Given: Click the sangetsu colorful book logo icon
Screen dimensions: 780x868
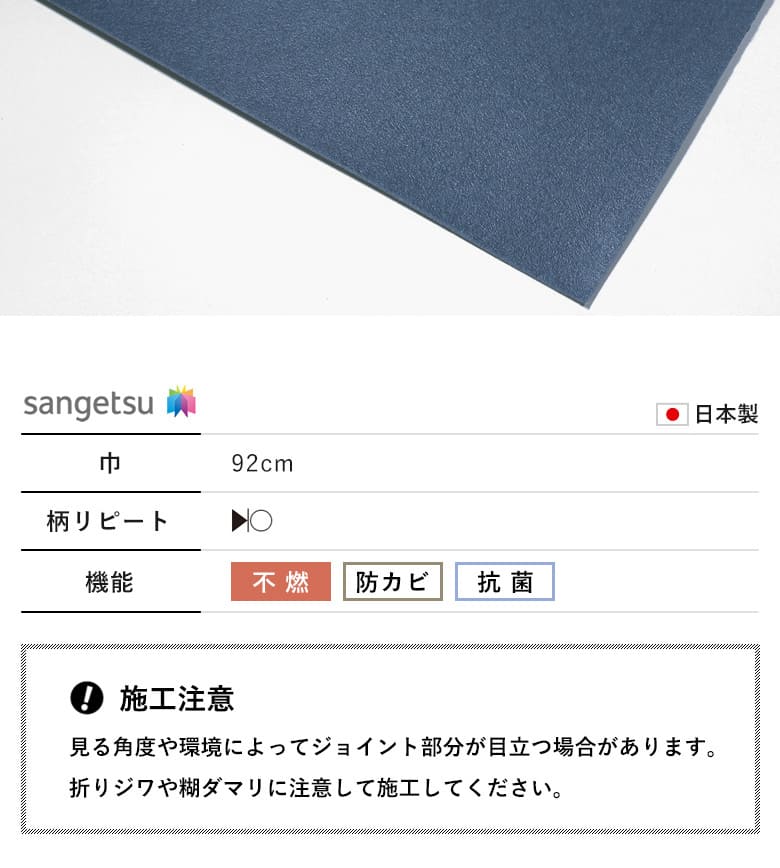Looking at the screenshot, I should click(182, 401).
